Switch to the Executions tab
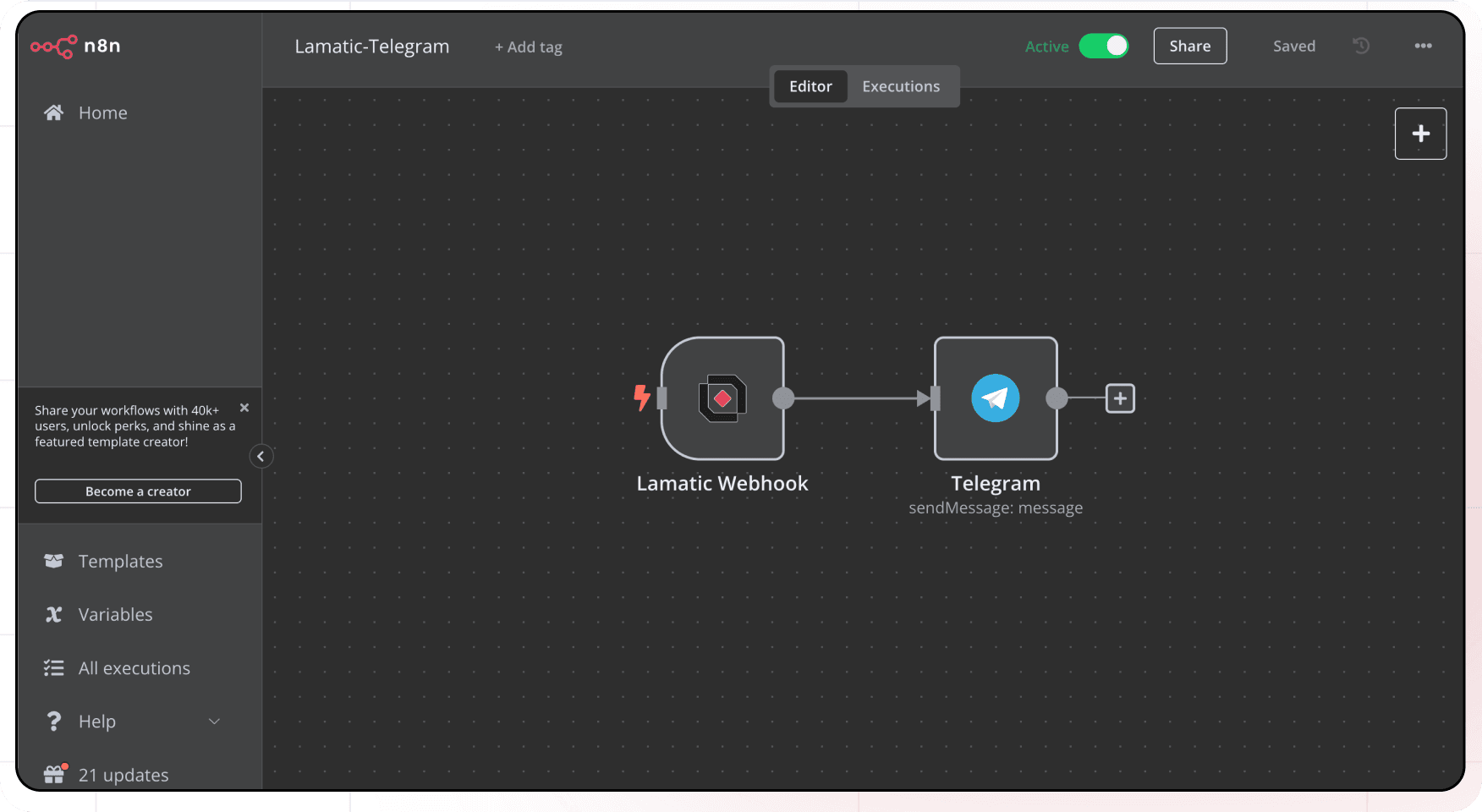 pyautogui.click(x=901, y=86)
